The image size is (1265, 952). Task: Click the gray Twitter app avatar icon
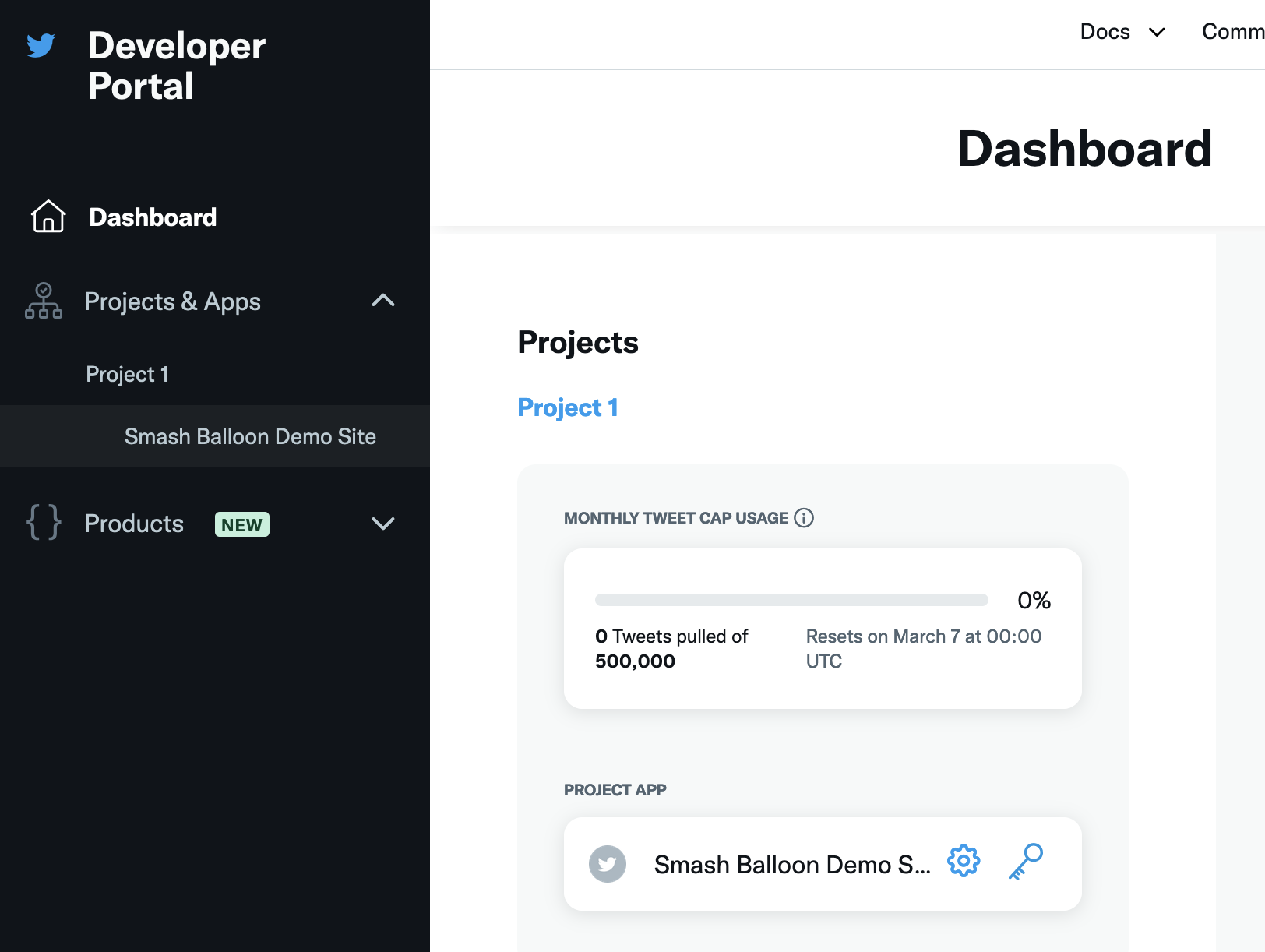pos(608,864)
